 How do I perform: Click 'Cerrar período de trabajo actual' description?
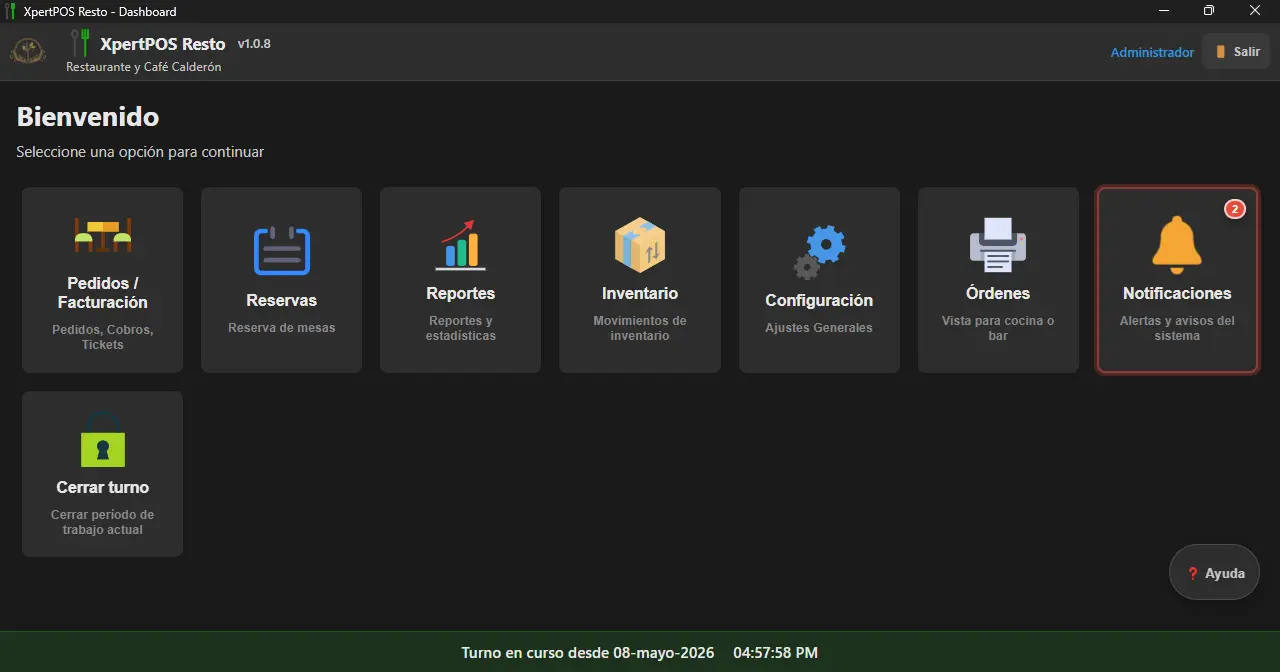102,522
